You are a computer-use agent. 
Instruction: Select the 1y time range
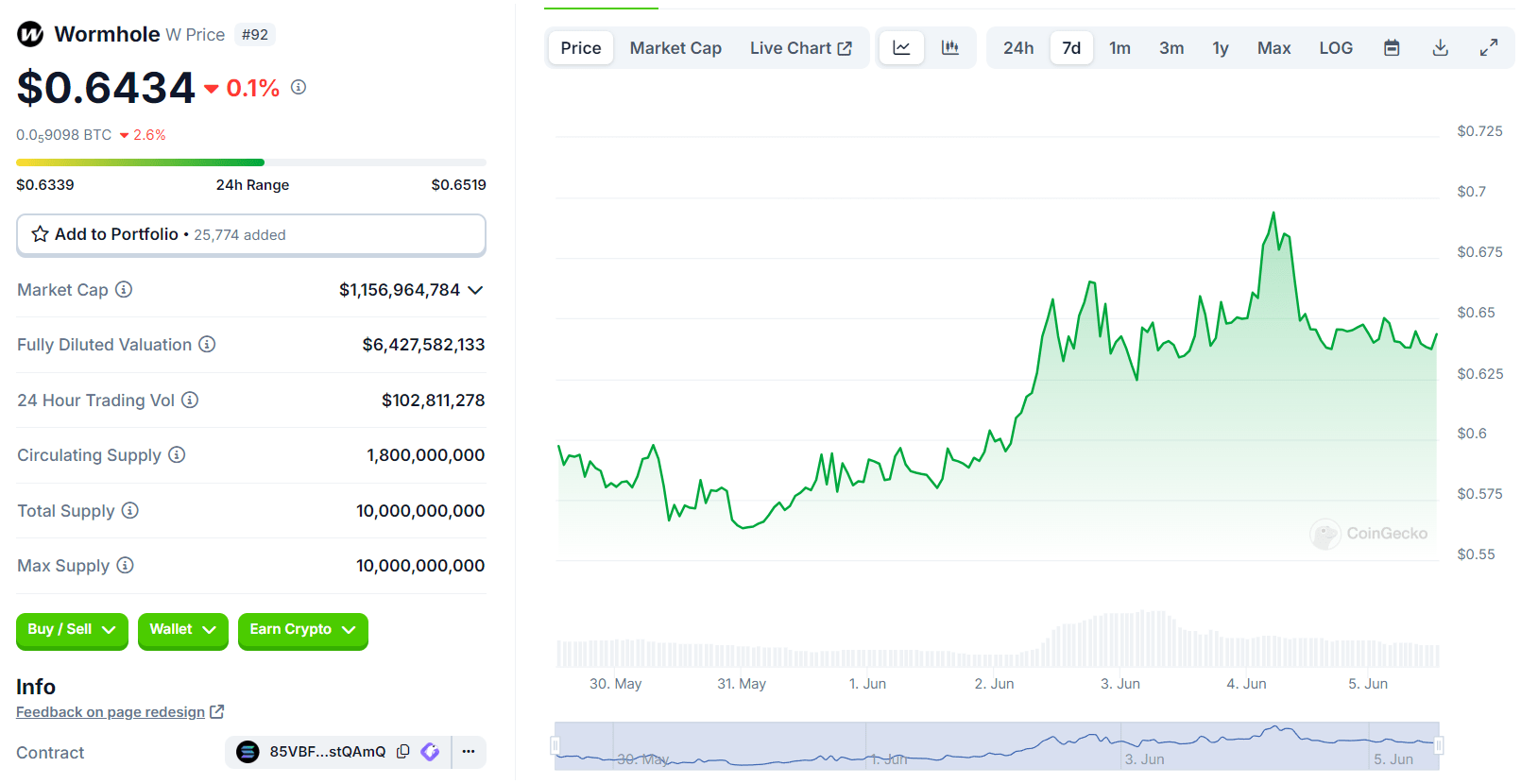click(x=1221, y=48)
